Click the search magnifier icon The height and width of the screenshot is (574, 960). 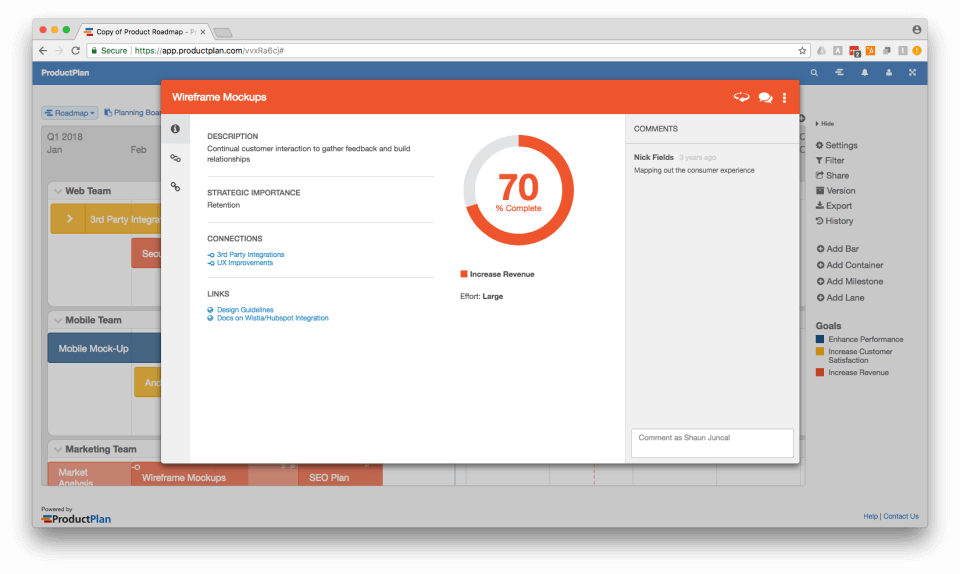[814, 73]
